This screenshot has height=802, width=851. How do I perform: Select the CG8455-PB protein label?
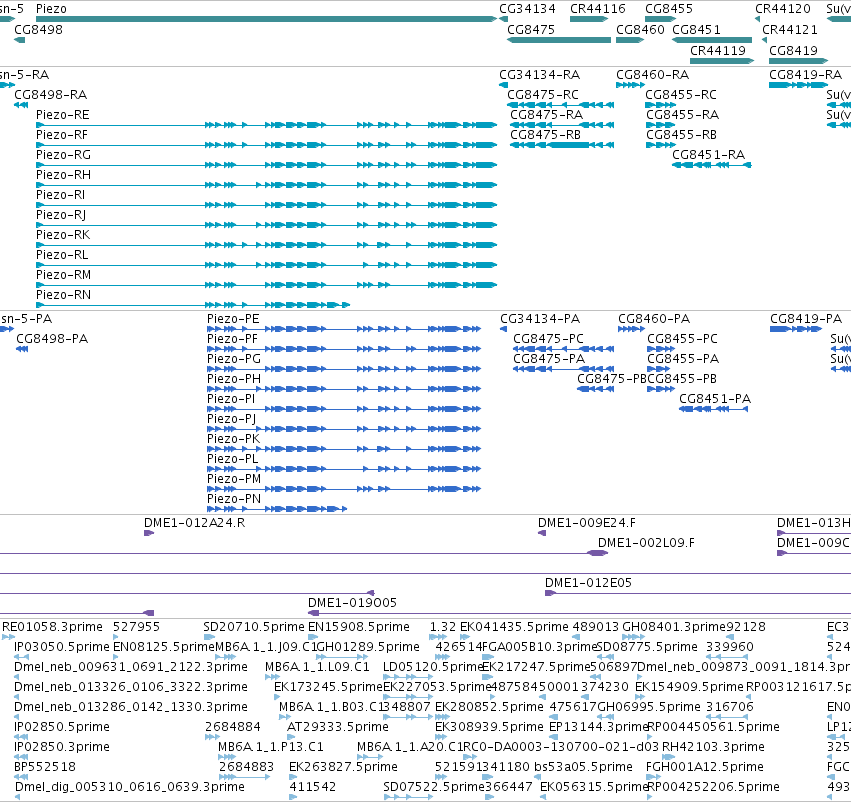(x=682, y=379)
